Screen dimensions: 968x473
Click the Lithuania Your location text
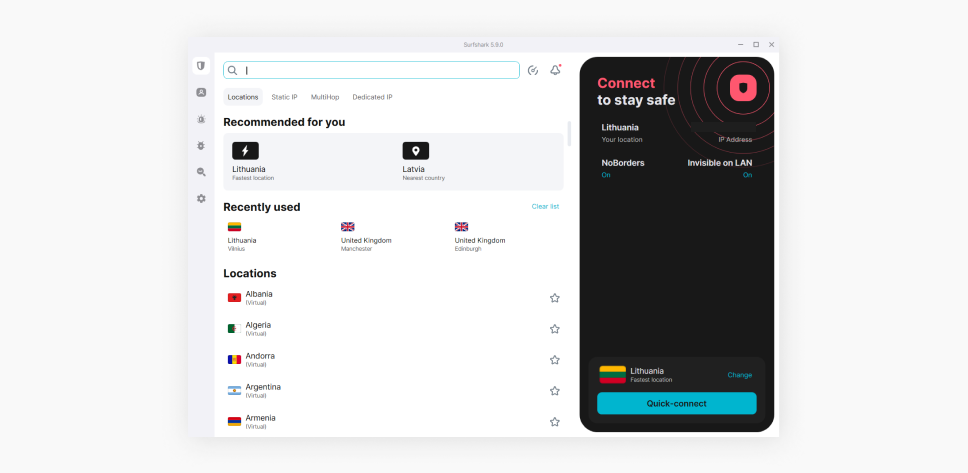620,133
